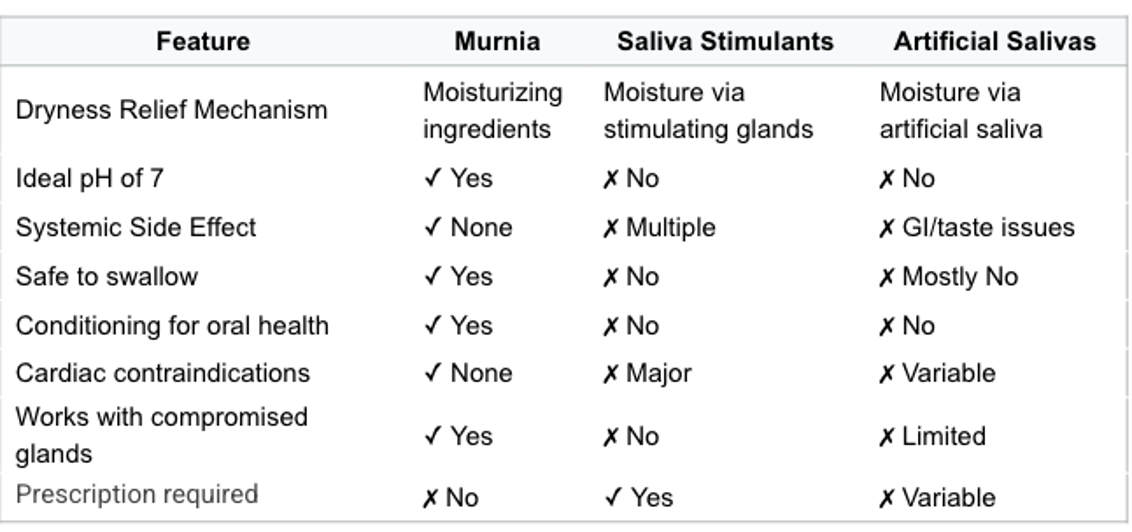Select the Feature column header

203,42
